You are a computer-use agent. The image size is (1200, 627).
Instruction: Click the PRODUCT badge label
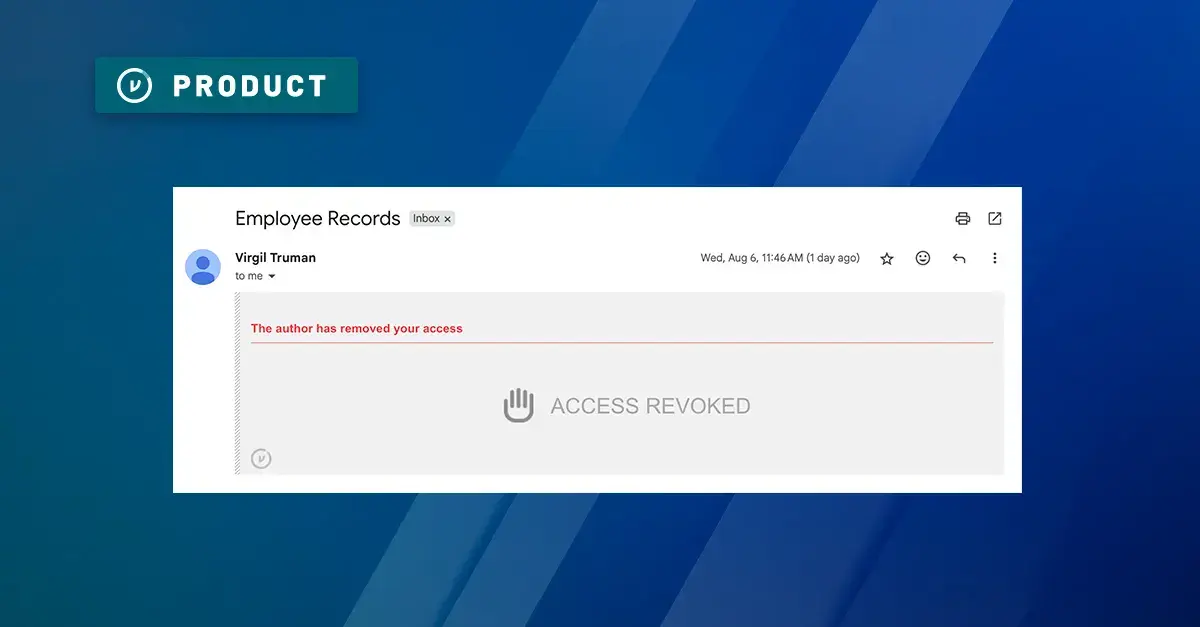[250, 86]
